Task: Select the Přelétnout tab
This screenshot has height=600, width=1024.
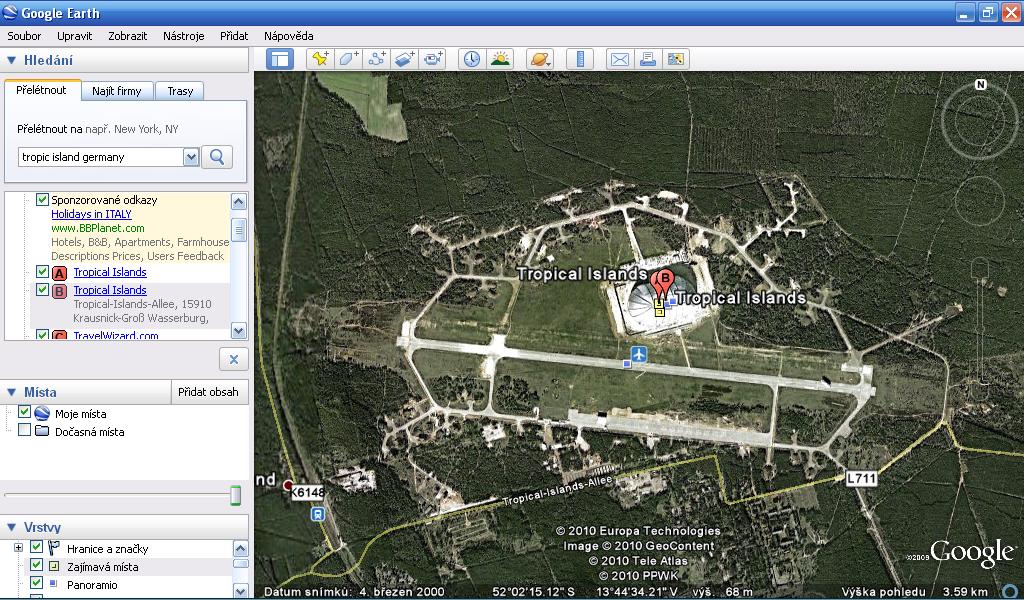Action: click(42, 90)
